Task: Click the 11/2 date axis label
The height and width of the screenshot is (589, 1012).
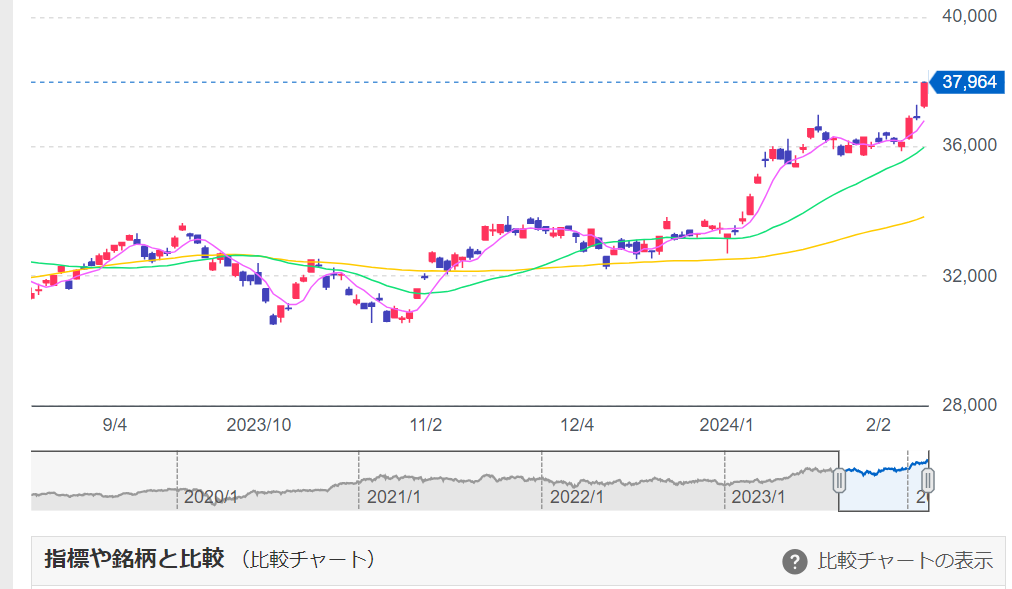Action: point(426,425)
